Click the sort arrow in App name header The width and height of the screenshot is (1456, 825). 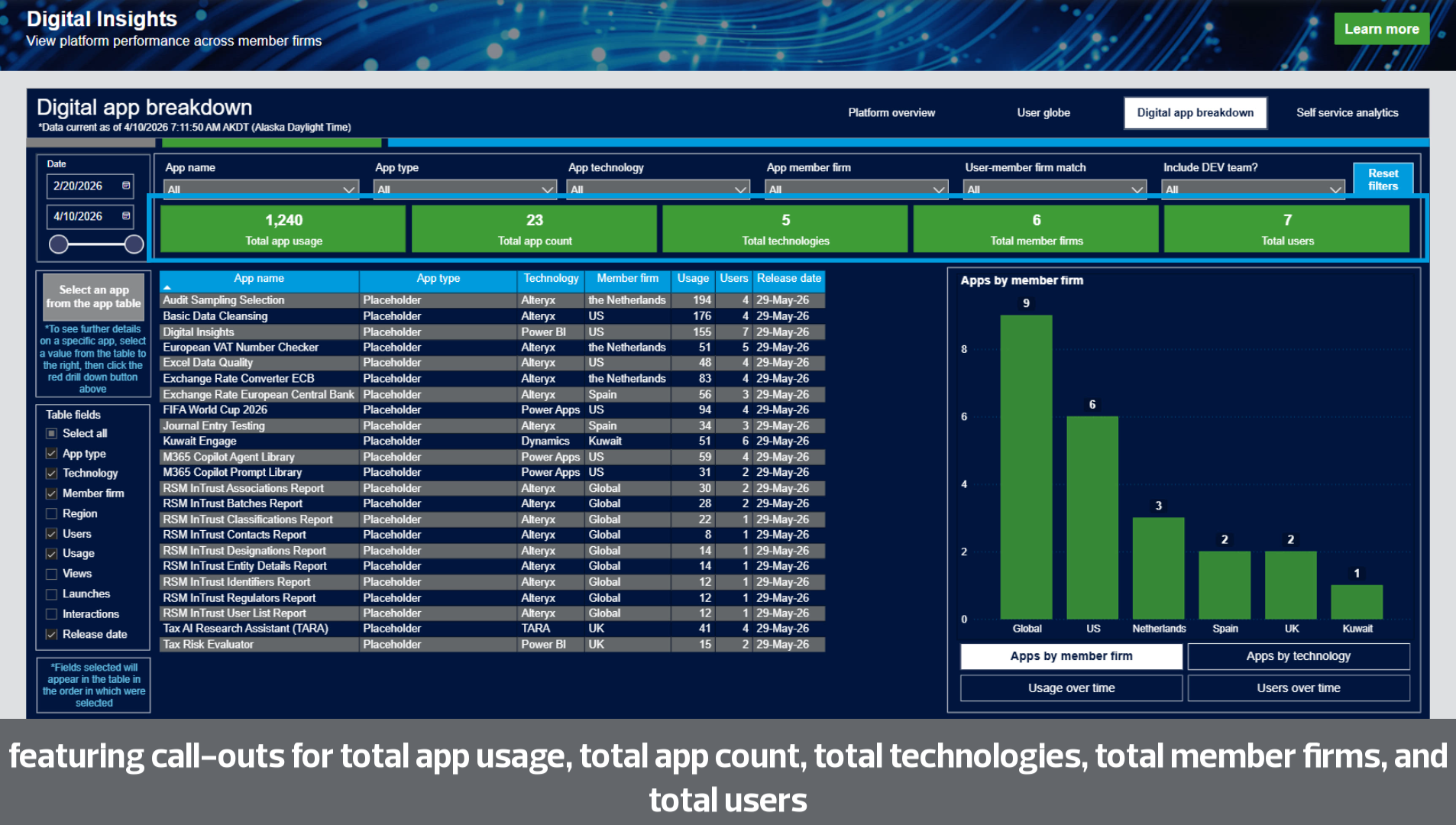pyautogui.click(x=167, y=287)
